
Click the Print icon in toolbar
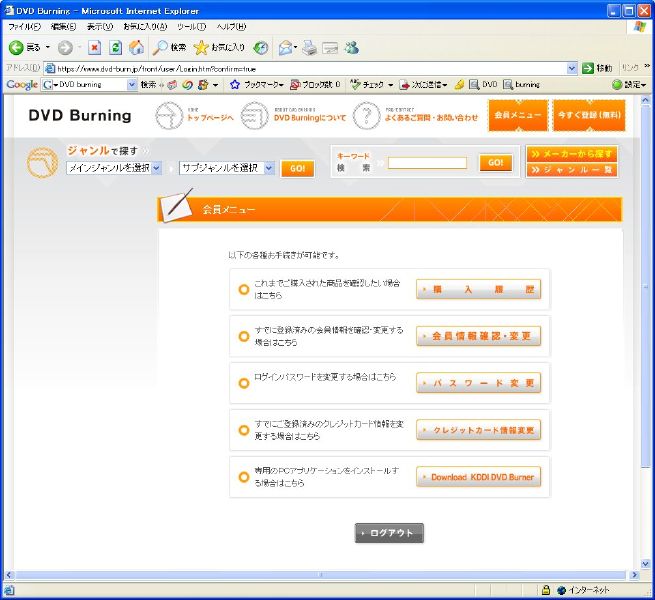[309, 47]
